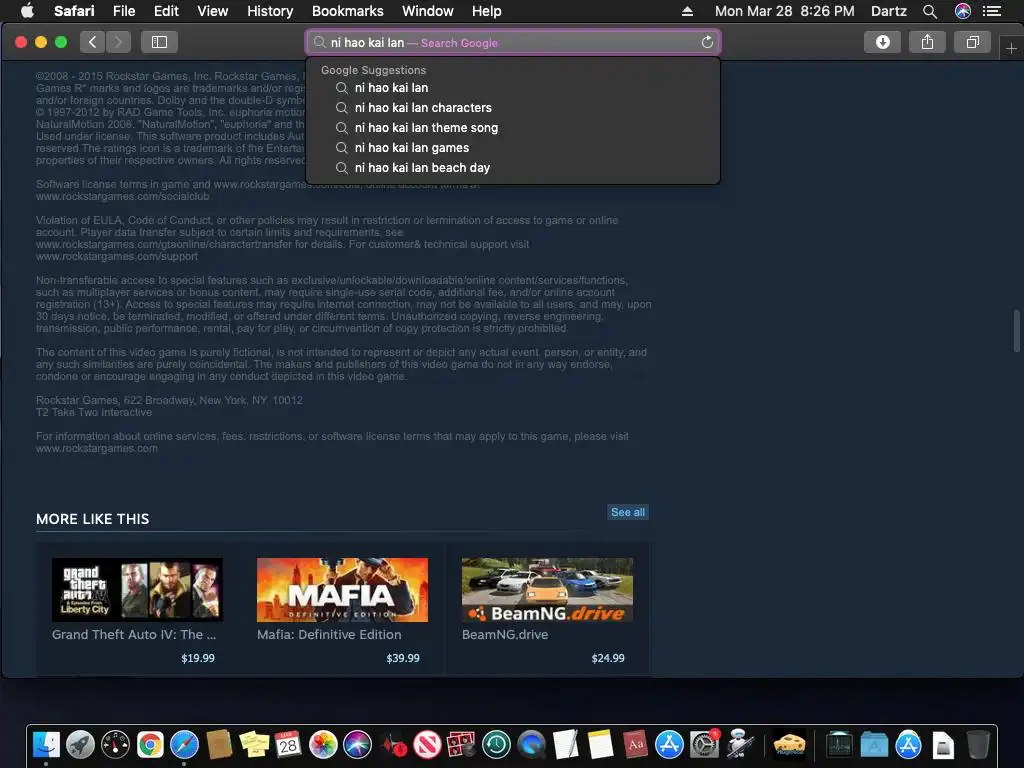Click the page's vertical scrollbar thumb
Viewport: 1024px width, 768px height.
click(1016, 331)
